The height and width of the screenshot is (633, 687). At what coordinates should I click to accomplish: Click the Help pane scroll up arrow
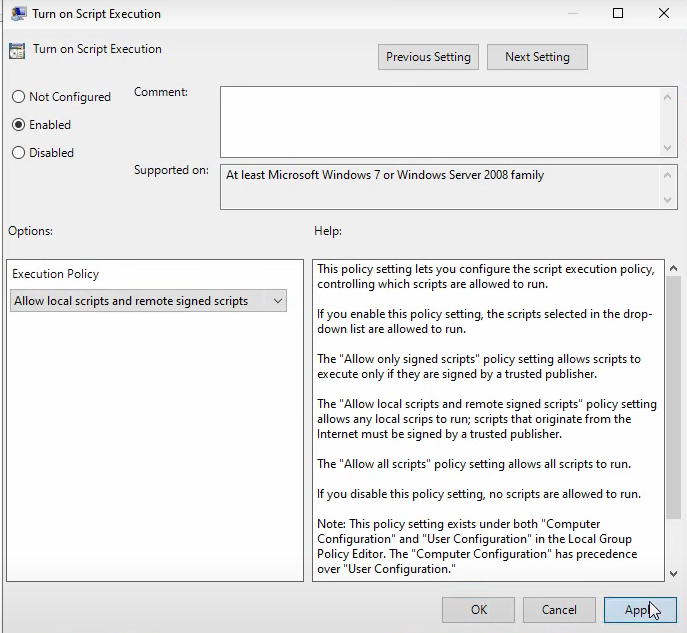(673, 268)
